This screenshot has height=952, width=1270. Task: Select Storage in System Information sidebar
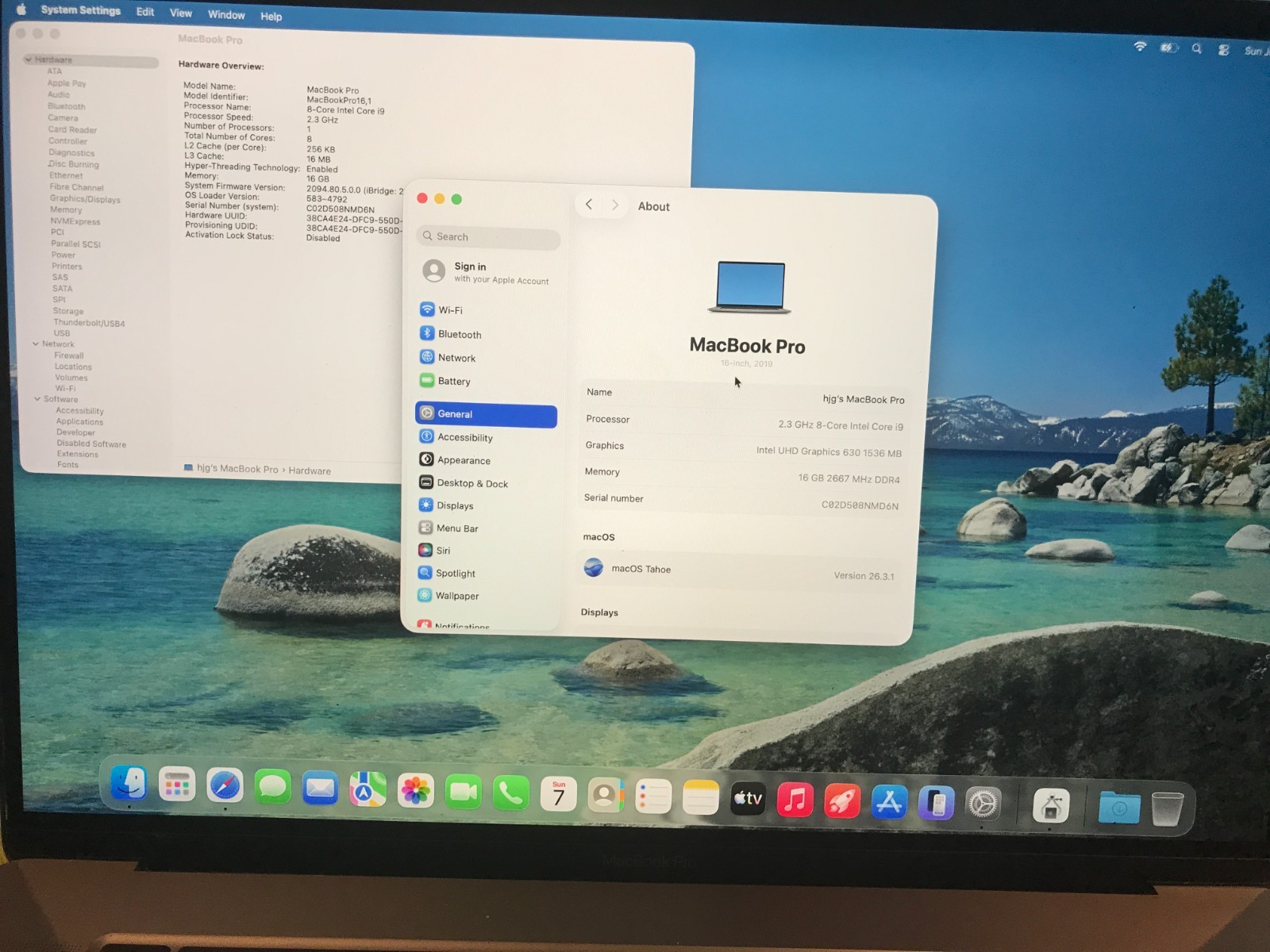click(68, 311)
